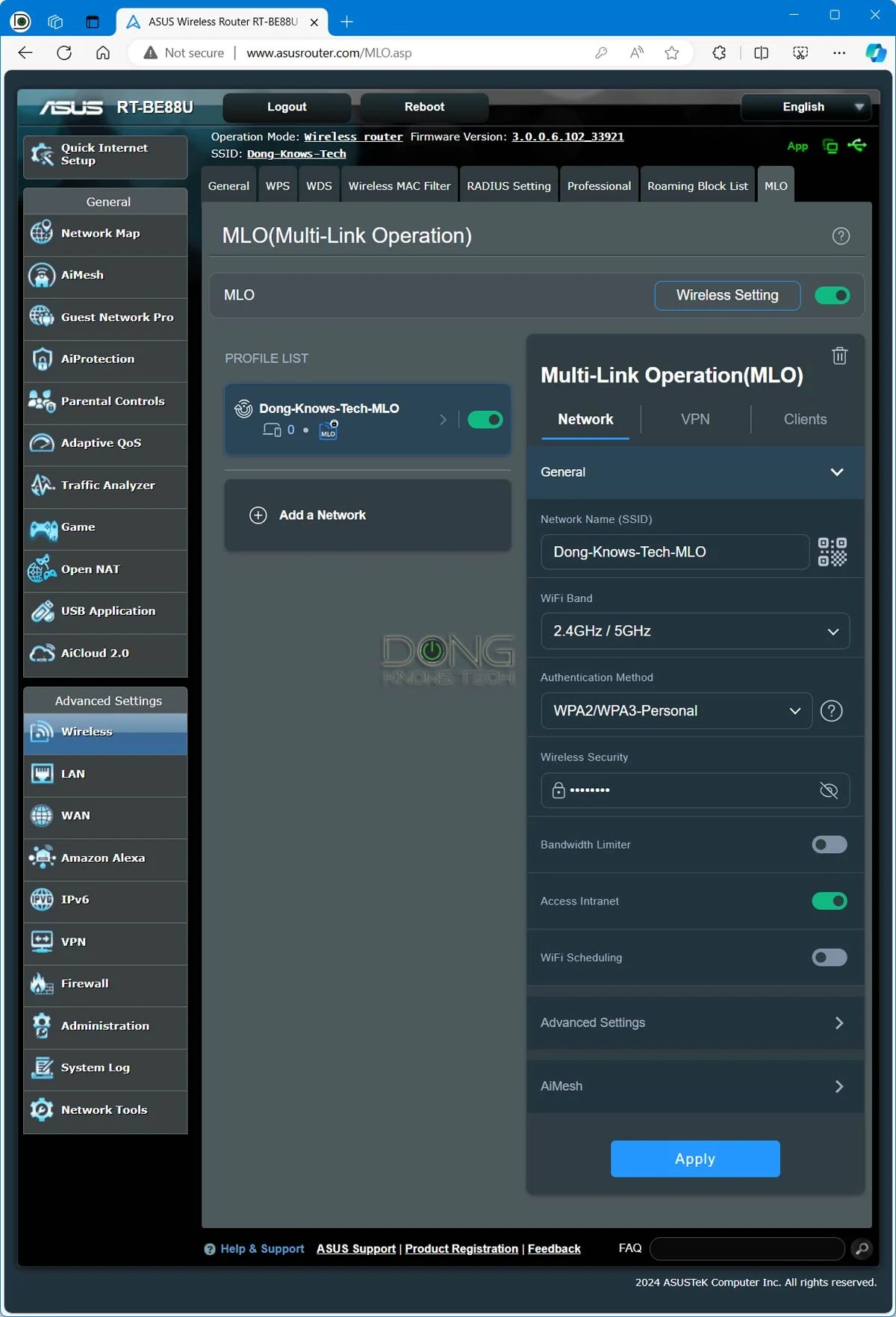The image size is (896, 1317).
Task: Click the Logout button
Action: (x=287, y=107)
